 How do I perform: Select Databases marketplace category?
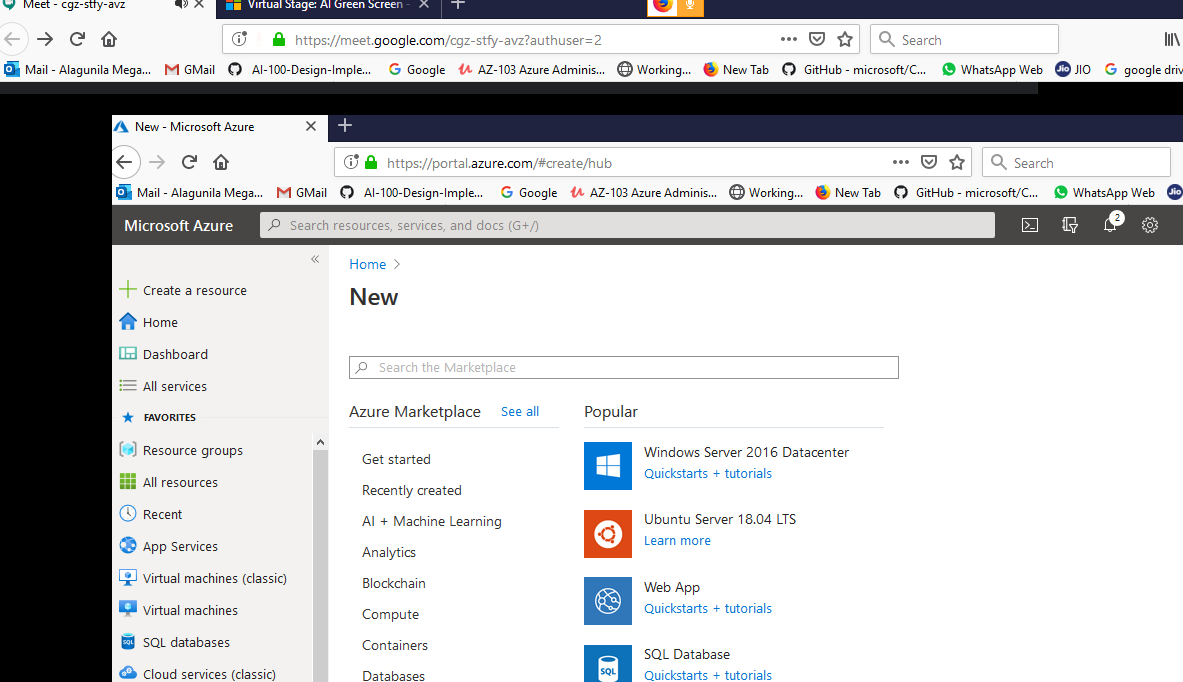pyautogui.click(x=393, y=675)
